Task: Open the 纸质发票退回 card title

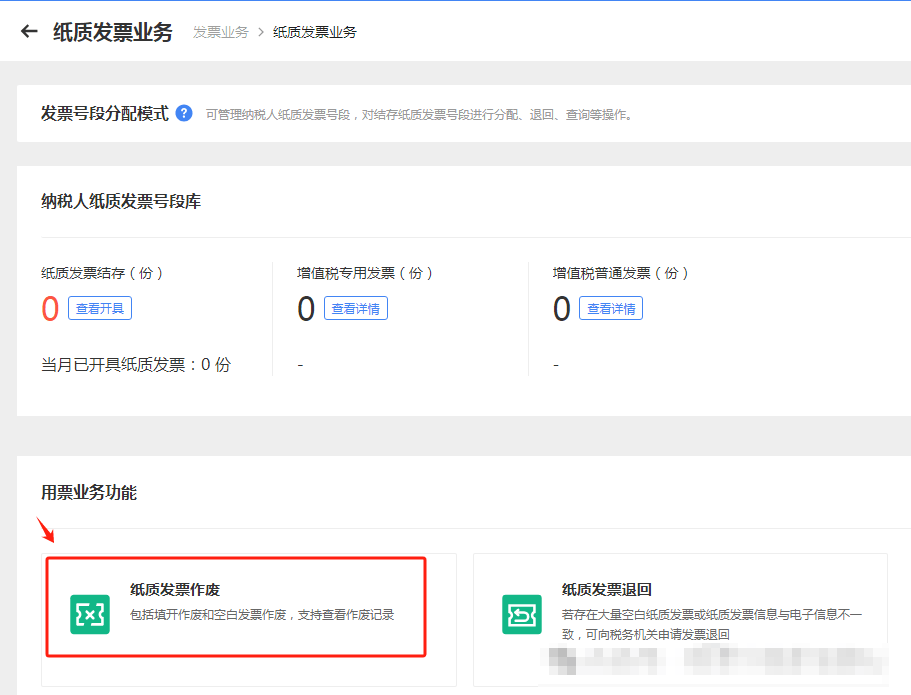Action: point(607,590)
